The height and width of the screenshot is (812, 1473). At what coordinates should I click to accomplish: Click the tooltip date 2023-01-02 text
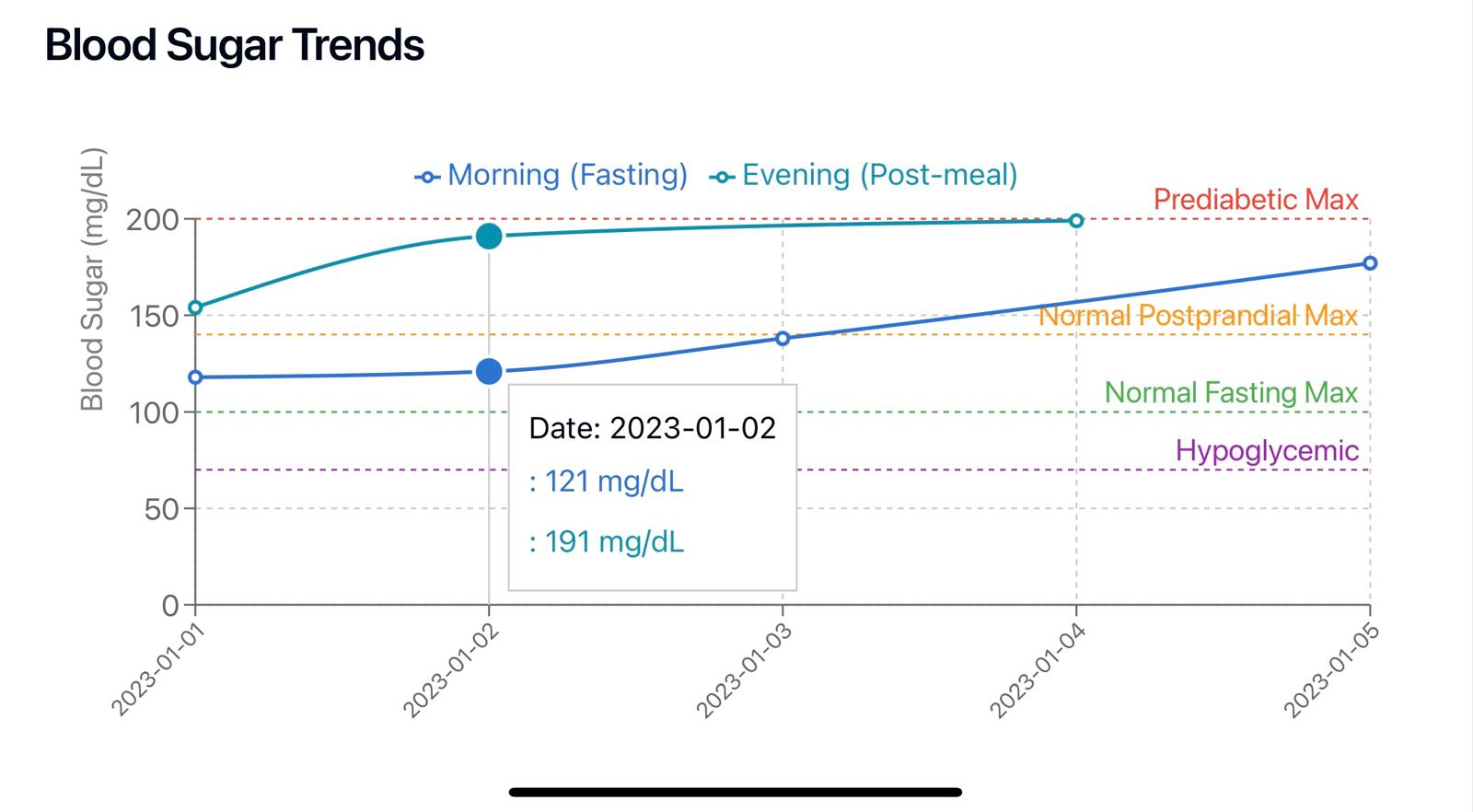pos(653,427)
